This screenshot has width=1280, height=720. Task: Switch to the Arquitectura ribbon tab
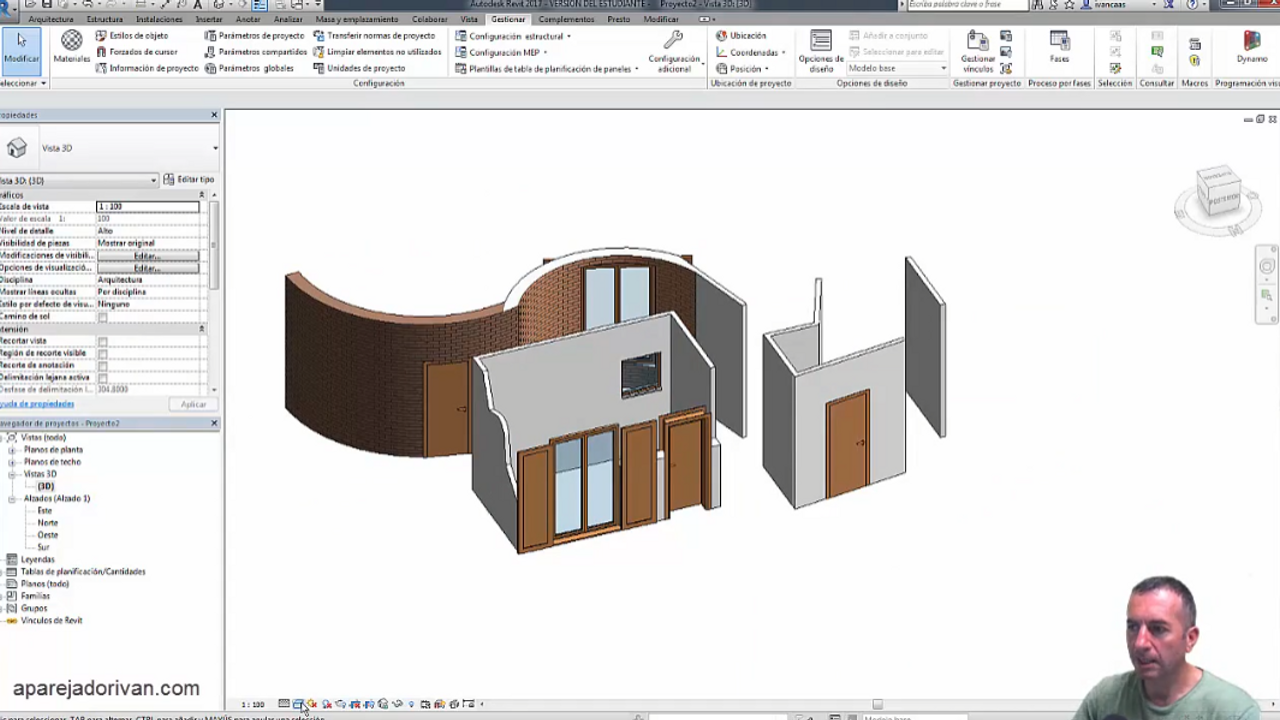pos(50,19)
